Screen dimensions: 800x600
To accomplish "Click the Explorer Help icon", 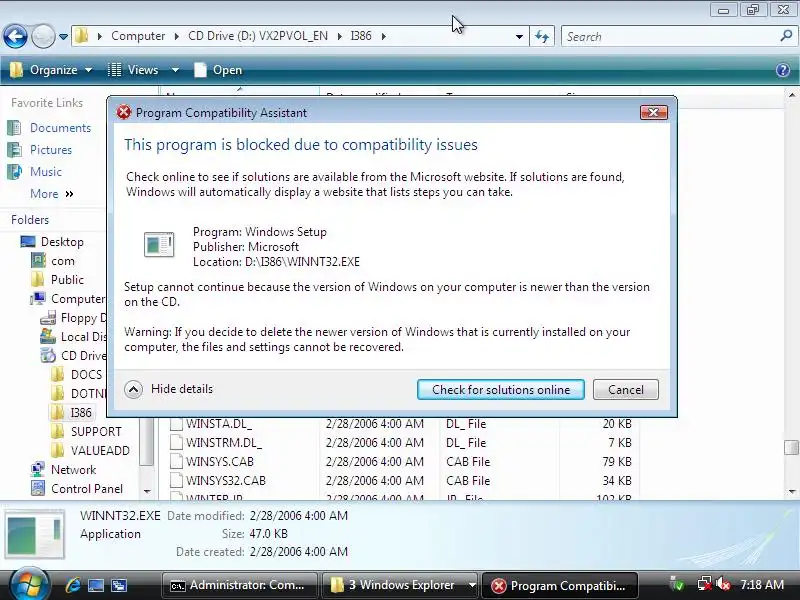I will (x=782, y=70).
